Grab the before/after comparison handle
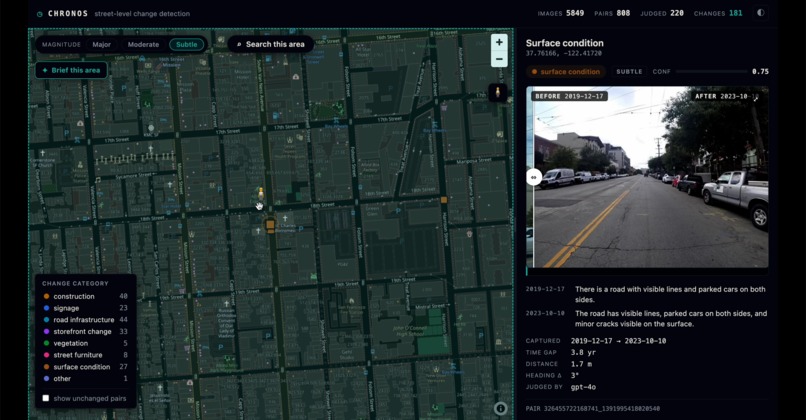Viewport: 806px width, 420px height. pos(534,177)
